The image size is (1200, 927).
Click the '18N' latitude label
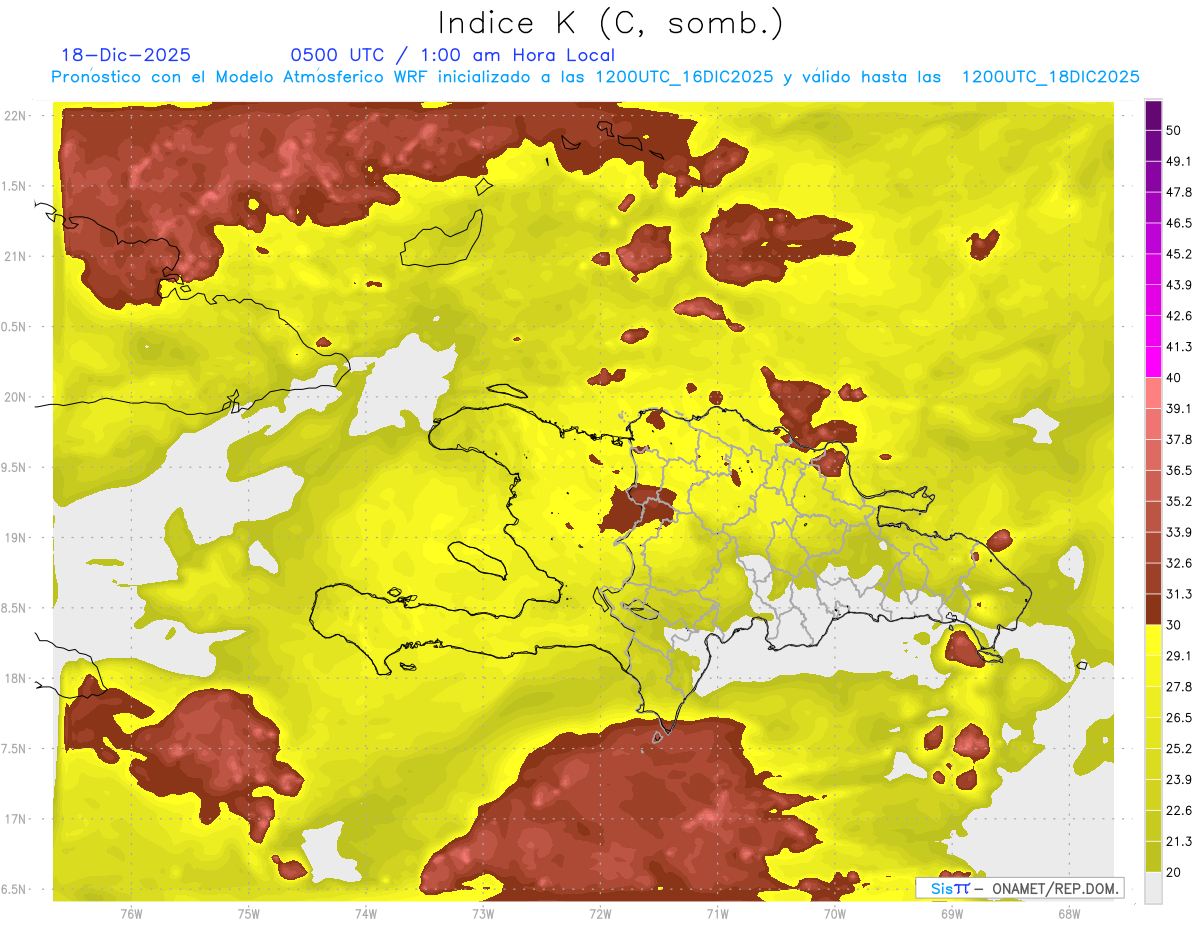click(x=16, y=678)
